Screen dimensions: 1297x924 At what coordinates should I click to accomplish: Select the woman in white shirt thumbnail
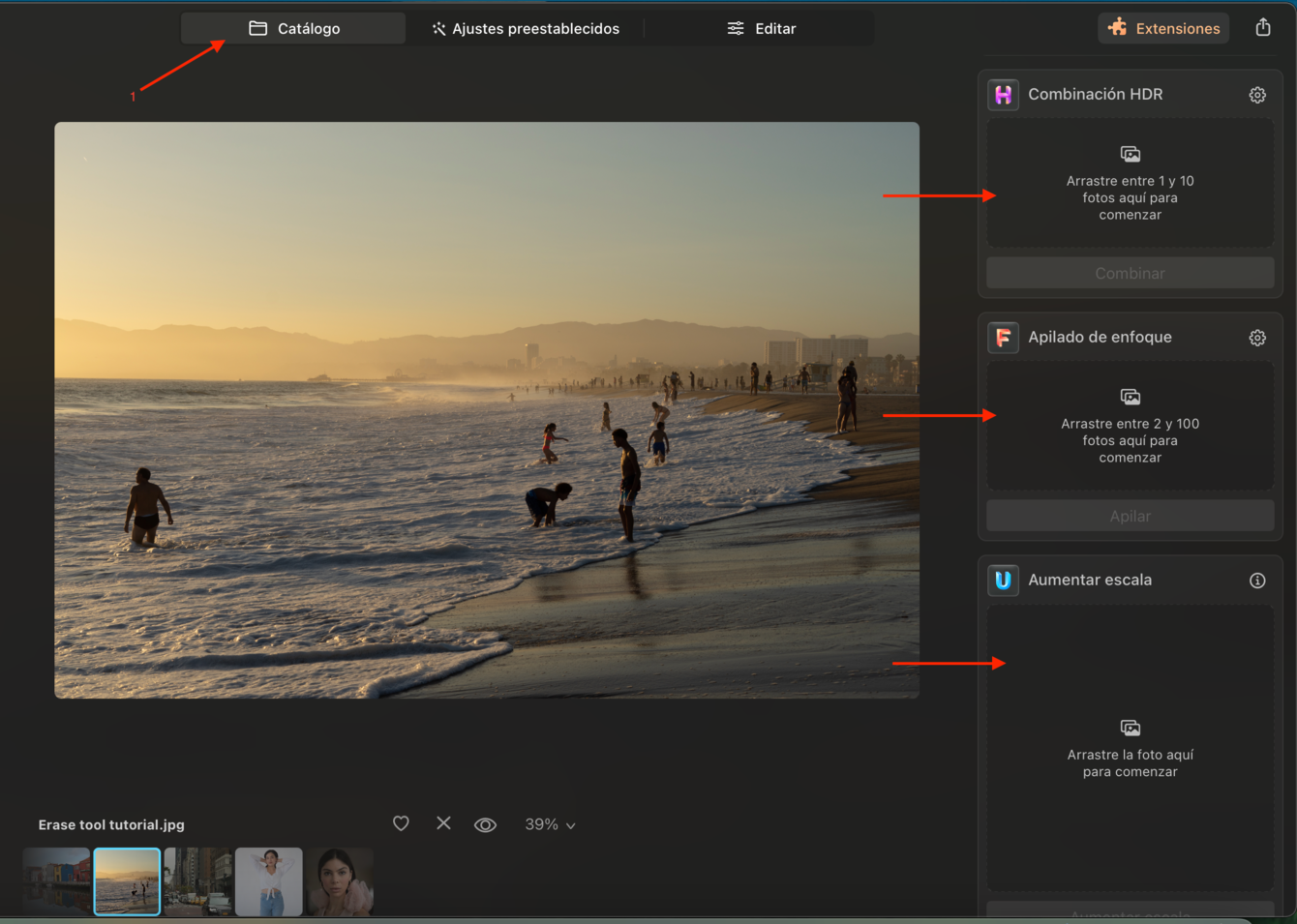click(269, 881)
